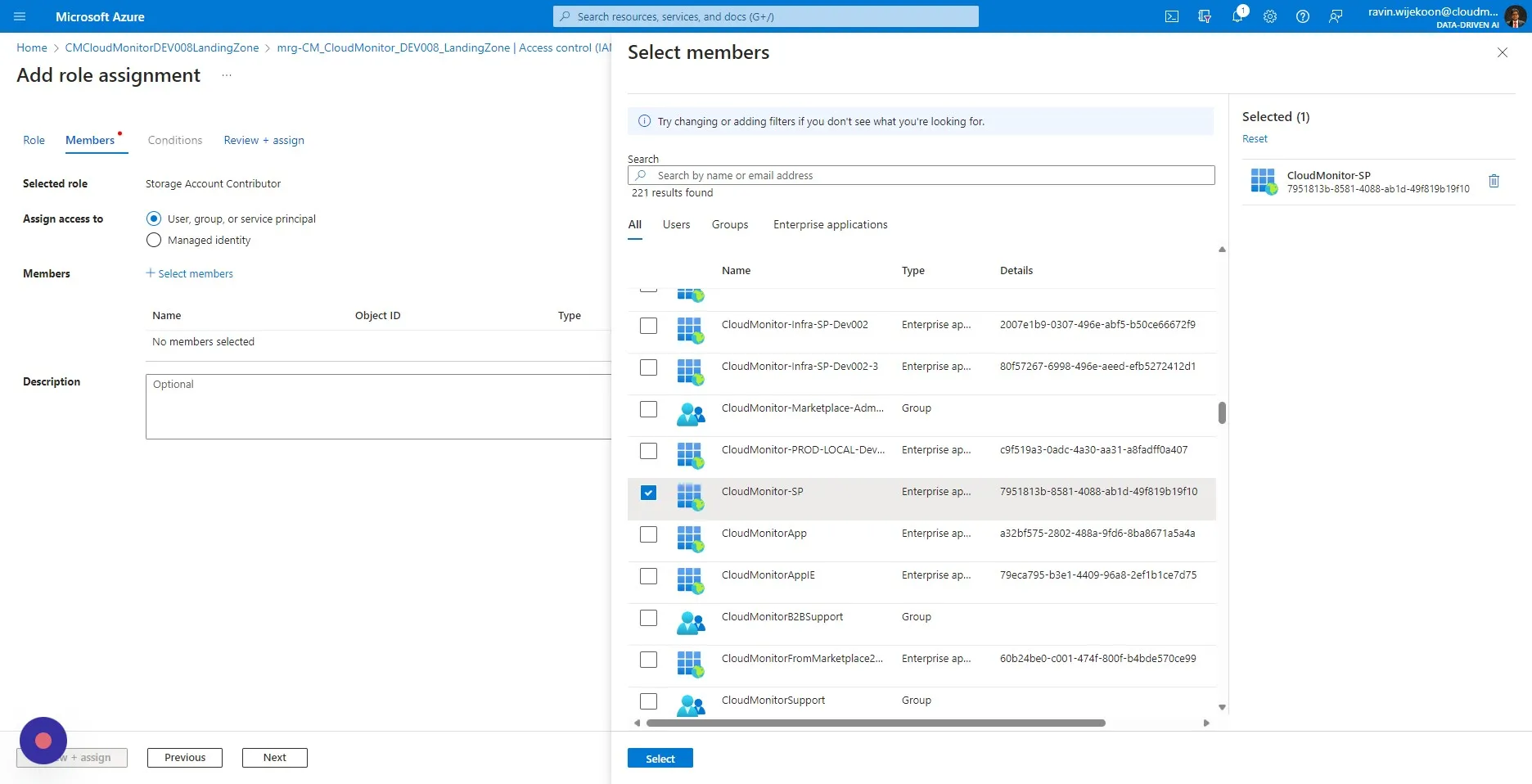The width and height of the screenshot is (1532, 784).
Task: Click the CloudMonitor-SP icon in Selected list
Action: point(1264,182)
